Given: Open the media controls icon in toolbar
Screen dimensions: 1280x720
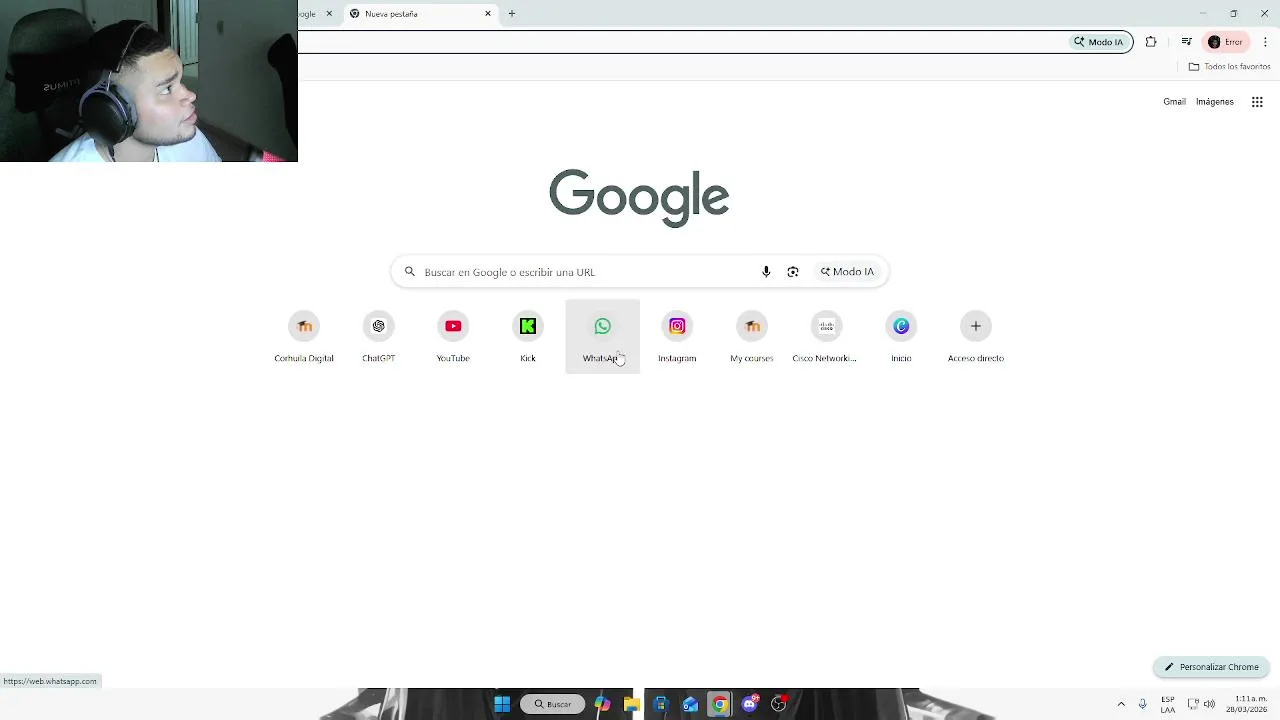Looking at the screenshot, I should pyautogui.click(x=1186, y=42).
